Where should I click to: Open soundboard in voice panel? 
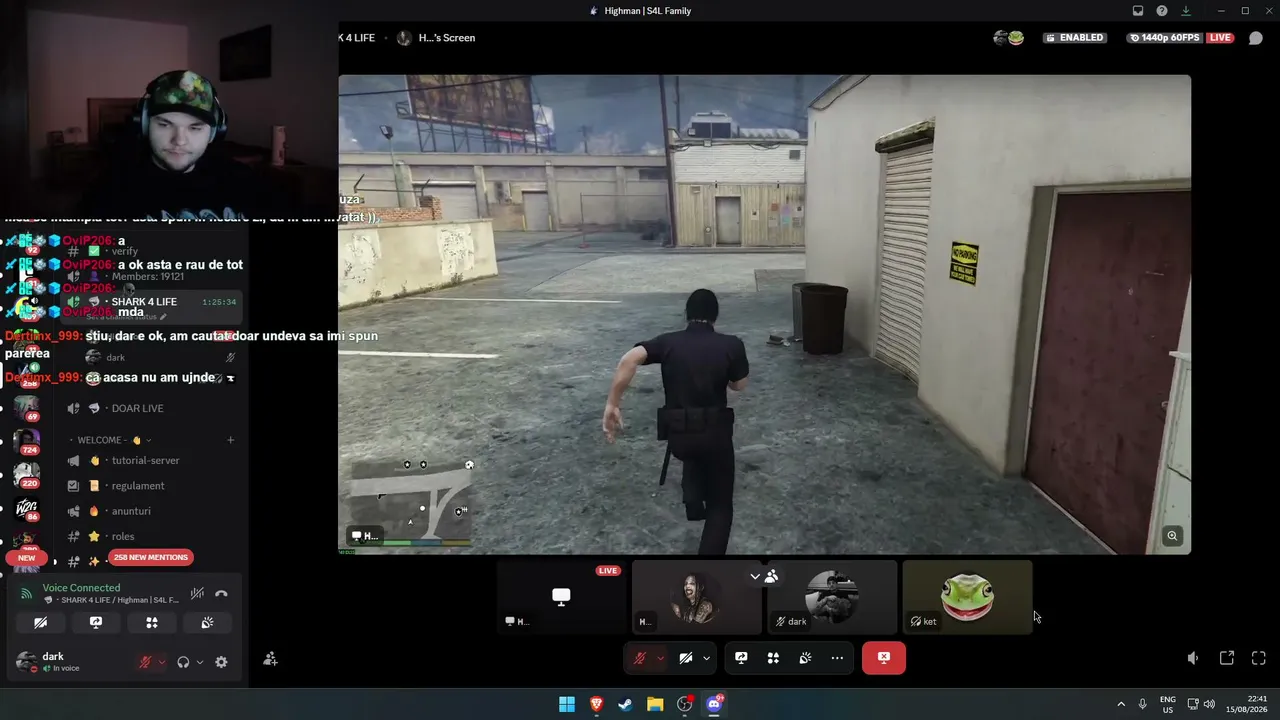pos(207,622)
